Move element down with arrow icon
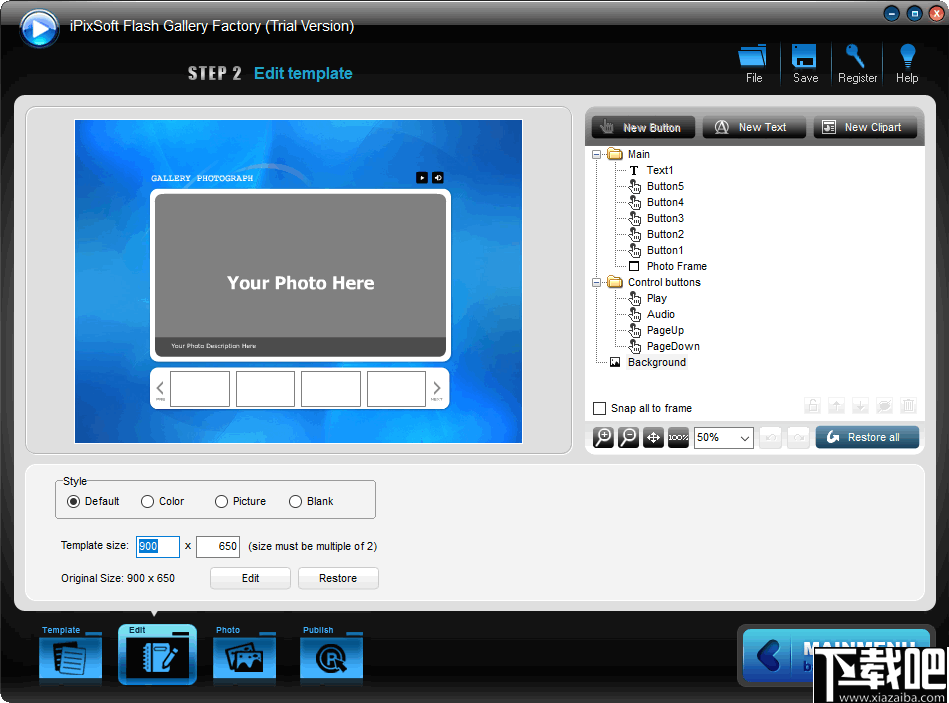Viewport: 949px width, 703px height. 860,405
